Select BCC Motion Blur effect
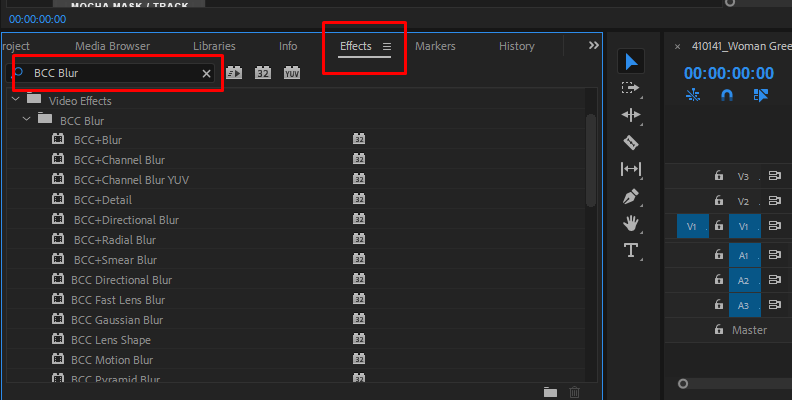The image size is (792, 400). 112,360
